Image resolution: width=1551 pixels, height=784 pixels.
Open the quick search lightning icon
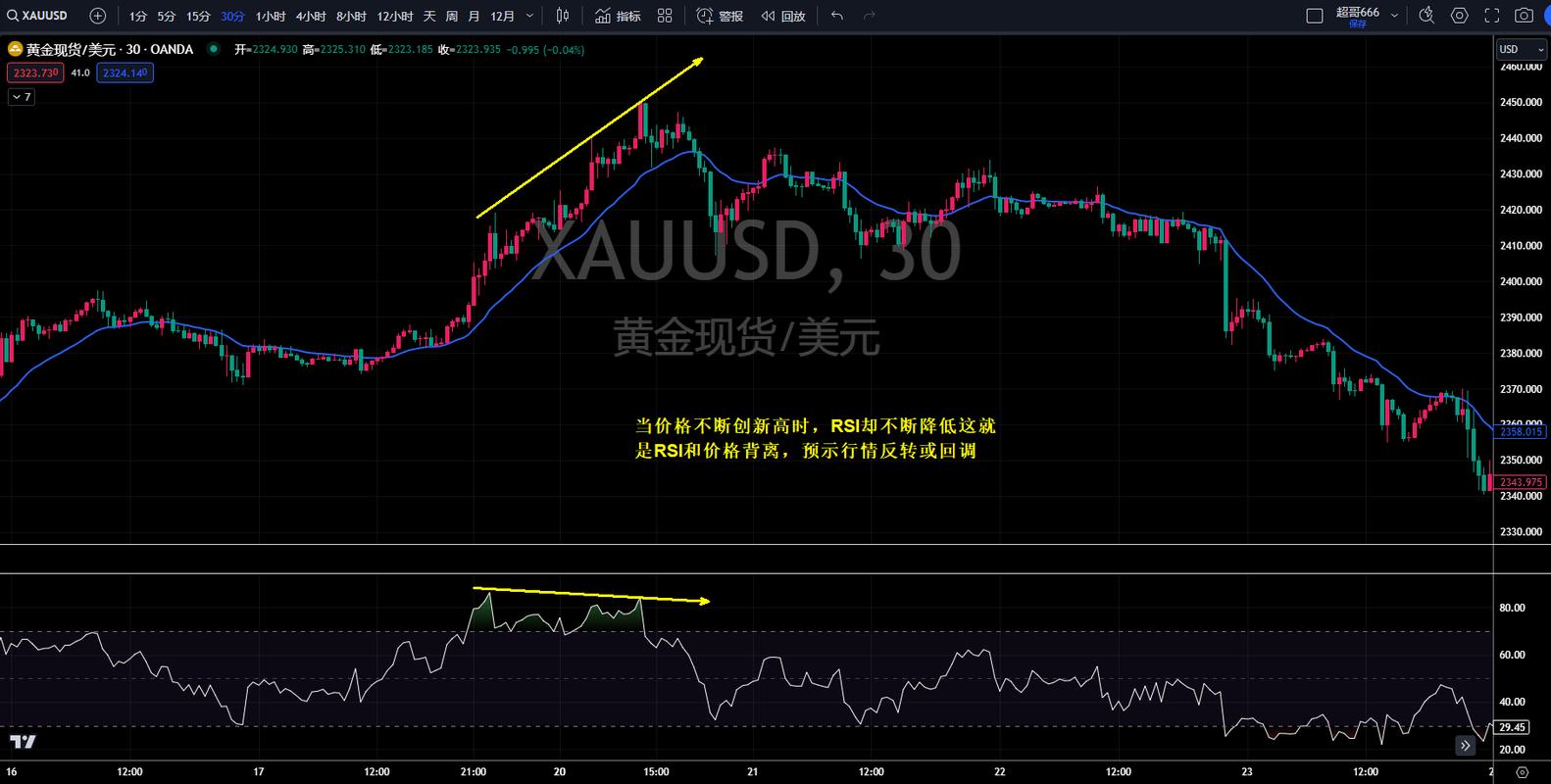[x=1426, y=16]
